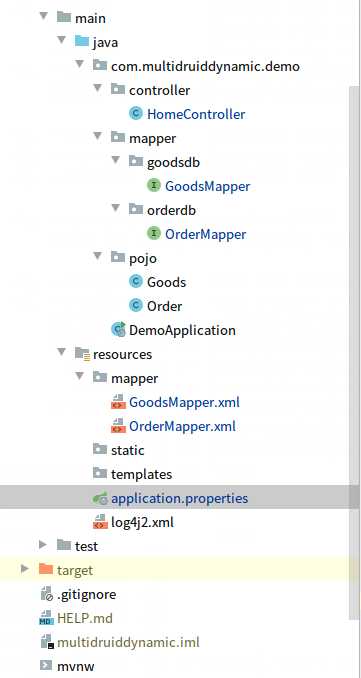Select the GoodsMapper.xml file
361x678 pixels.
click(x=184, y=402)
